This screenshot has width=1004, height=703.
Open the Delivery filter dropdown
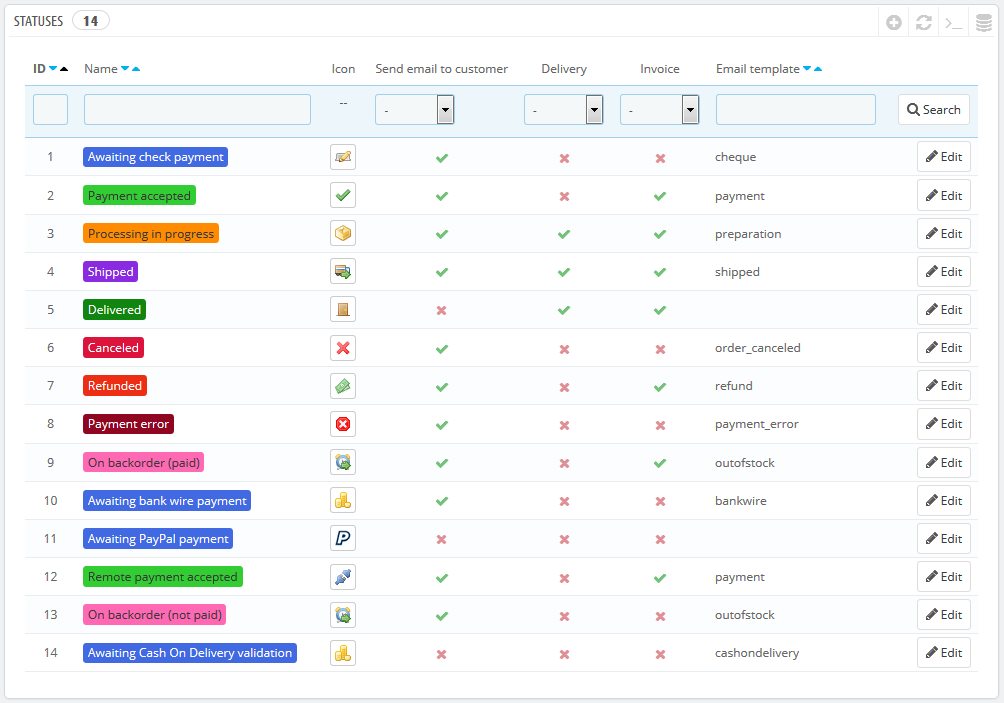pos(563,110)
